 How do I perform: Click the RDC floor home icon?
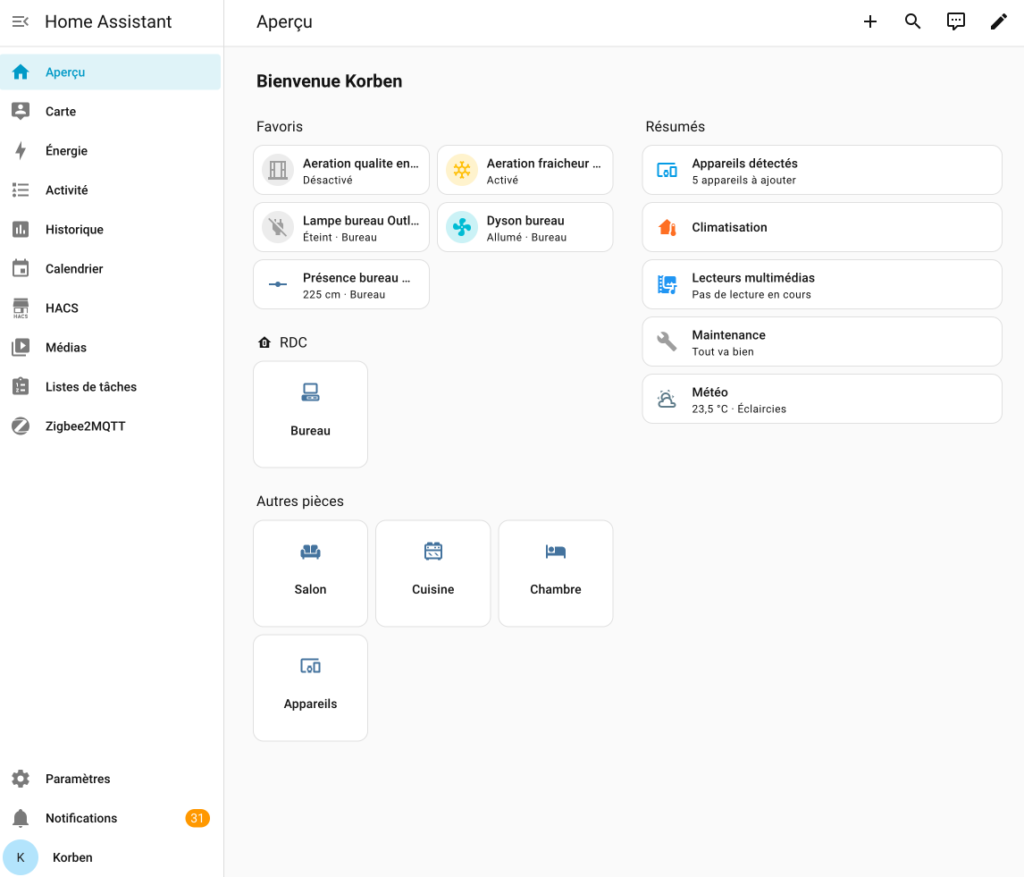tap(264, 343)
